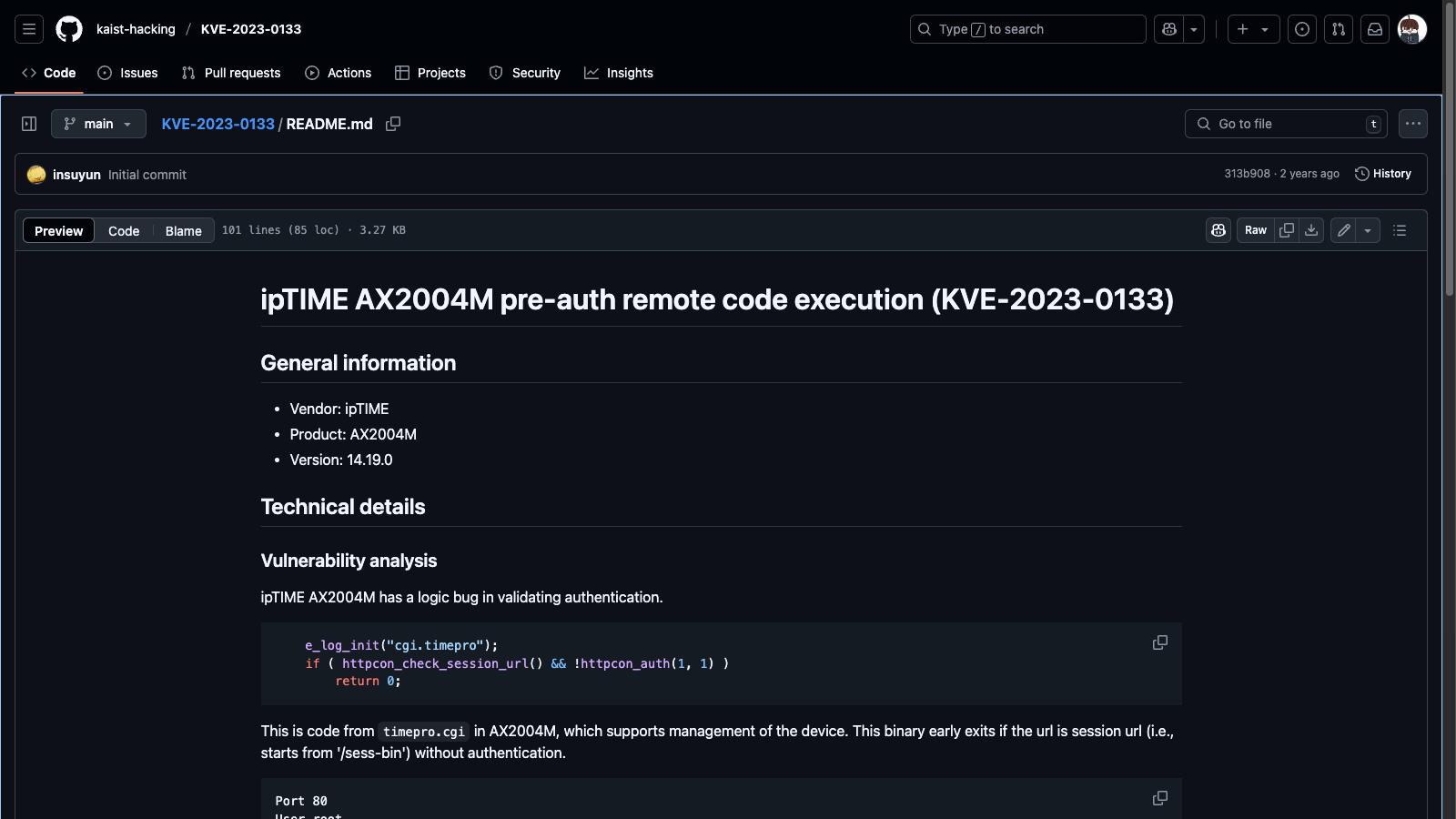Click the Technical details heading
Image resolution: width=1456 pixels, height=819 pixels.
click(343, 507)
